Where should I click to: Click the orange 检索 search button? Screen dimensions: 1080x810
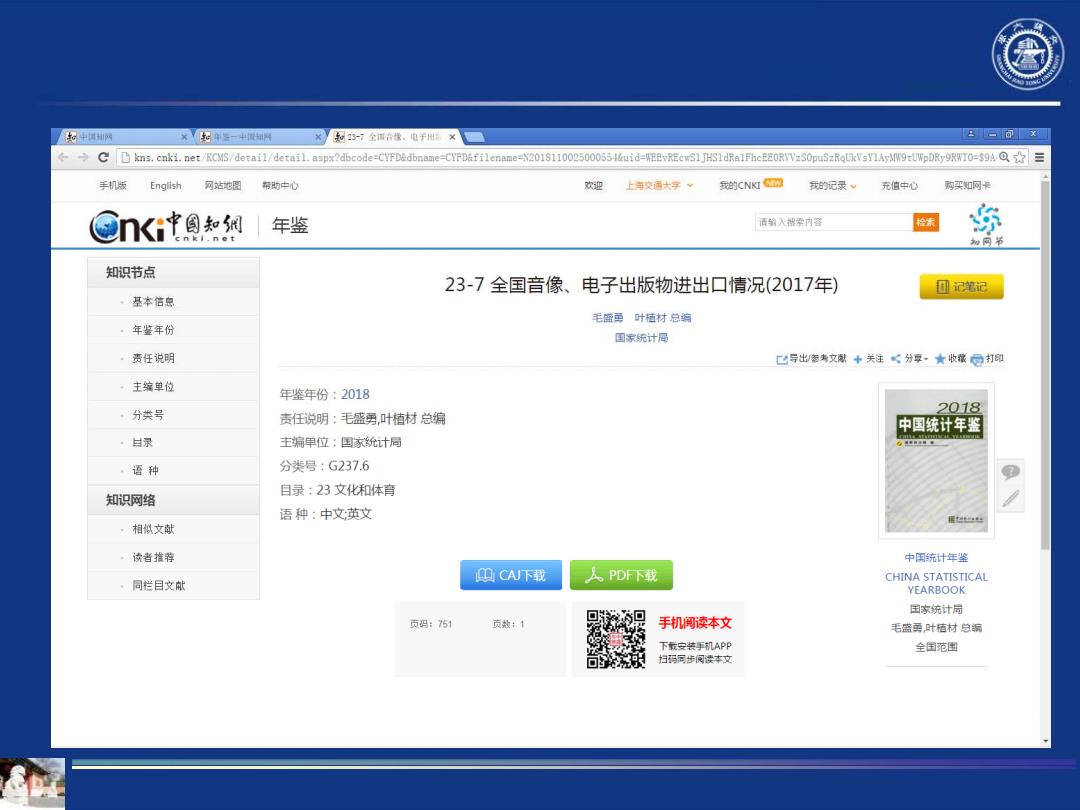pos(926,222)
